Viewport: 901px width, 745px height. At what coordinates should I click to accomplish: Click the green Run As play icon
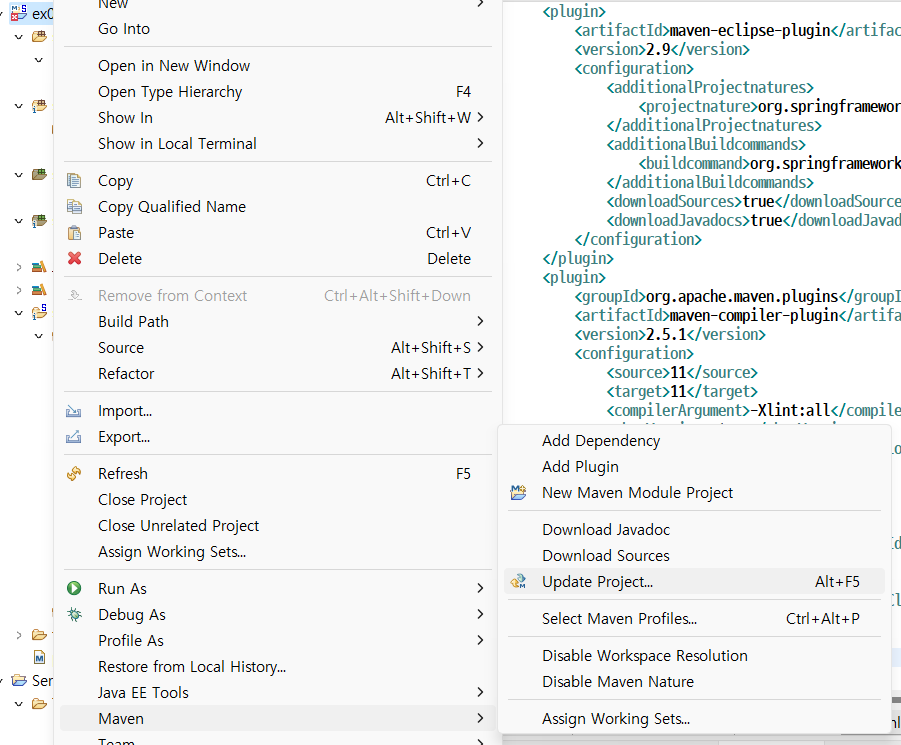[74, 588]
